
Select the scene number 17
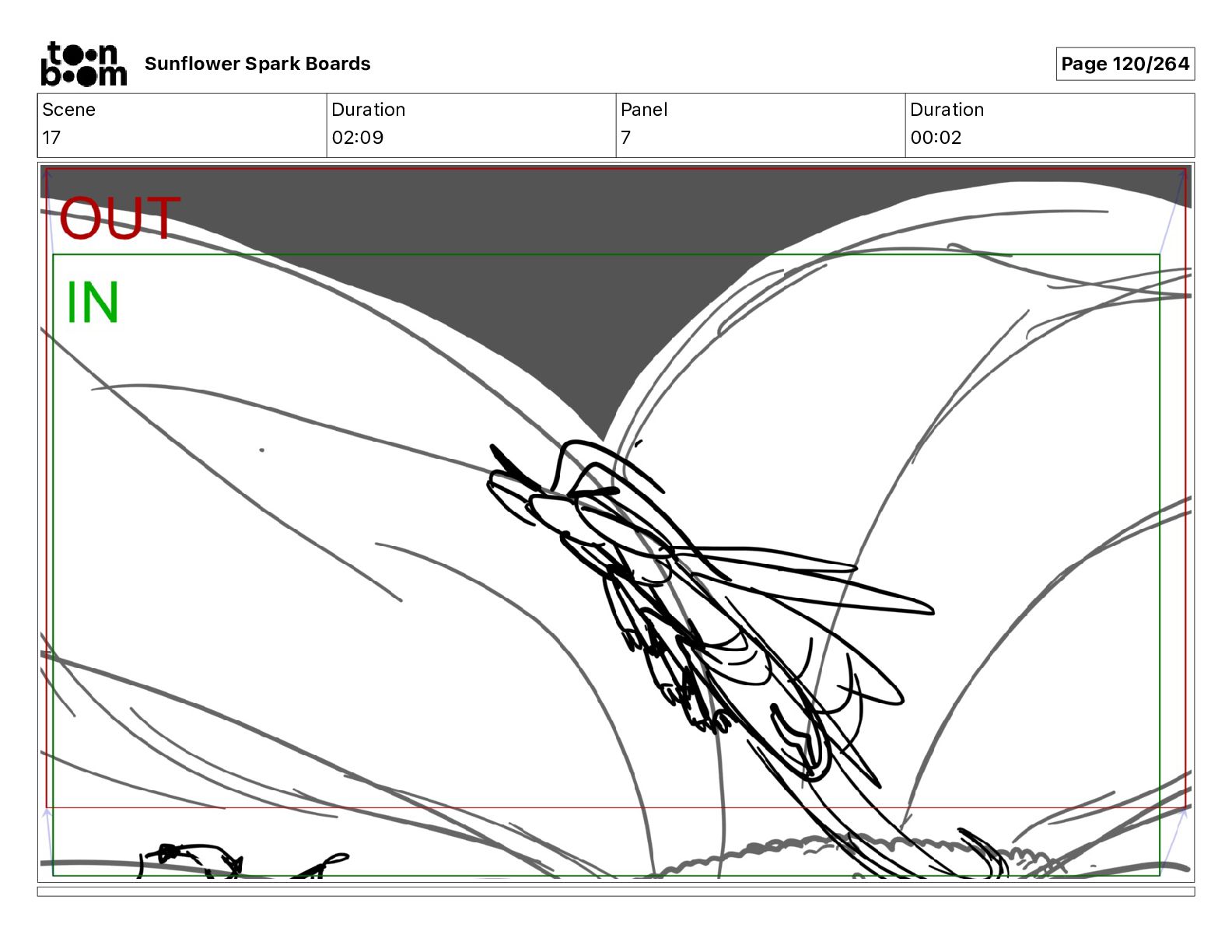51,138
